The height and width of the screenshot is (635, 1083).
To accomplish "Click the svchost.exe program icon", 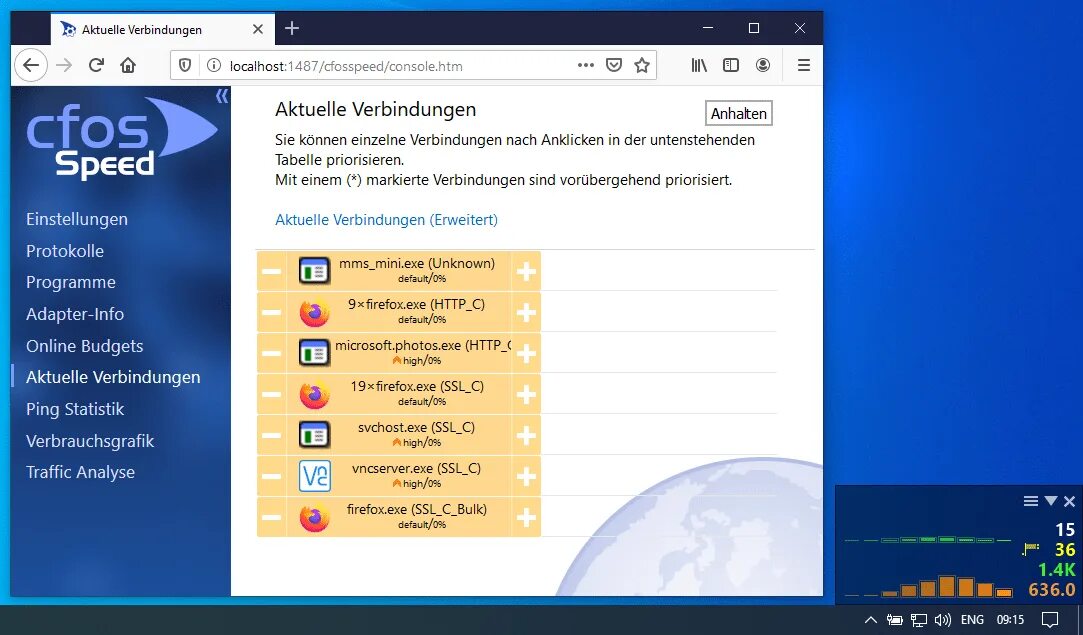I will [x=314, y=435].
